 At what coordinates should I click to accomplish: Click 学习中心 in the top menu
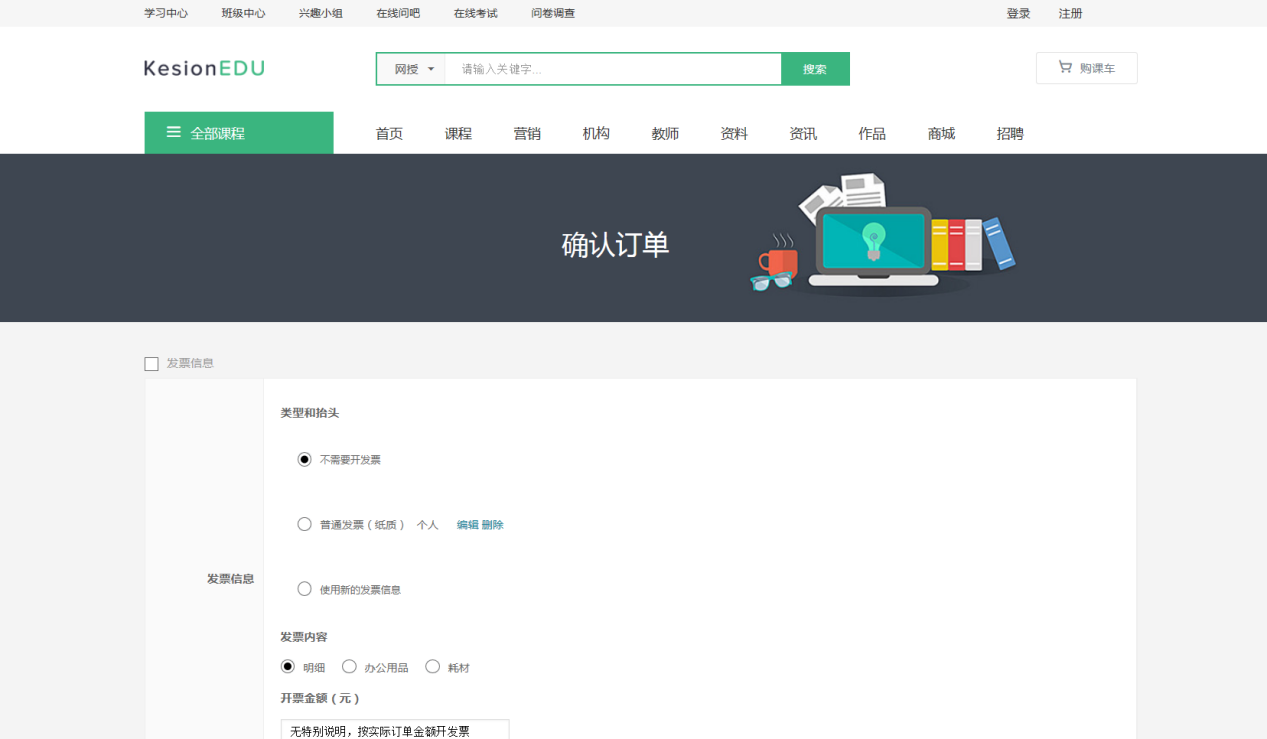(x=166, y=13)
